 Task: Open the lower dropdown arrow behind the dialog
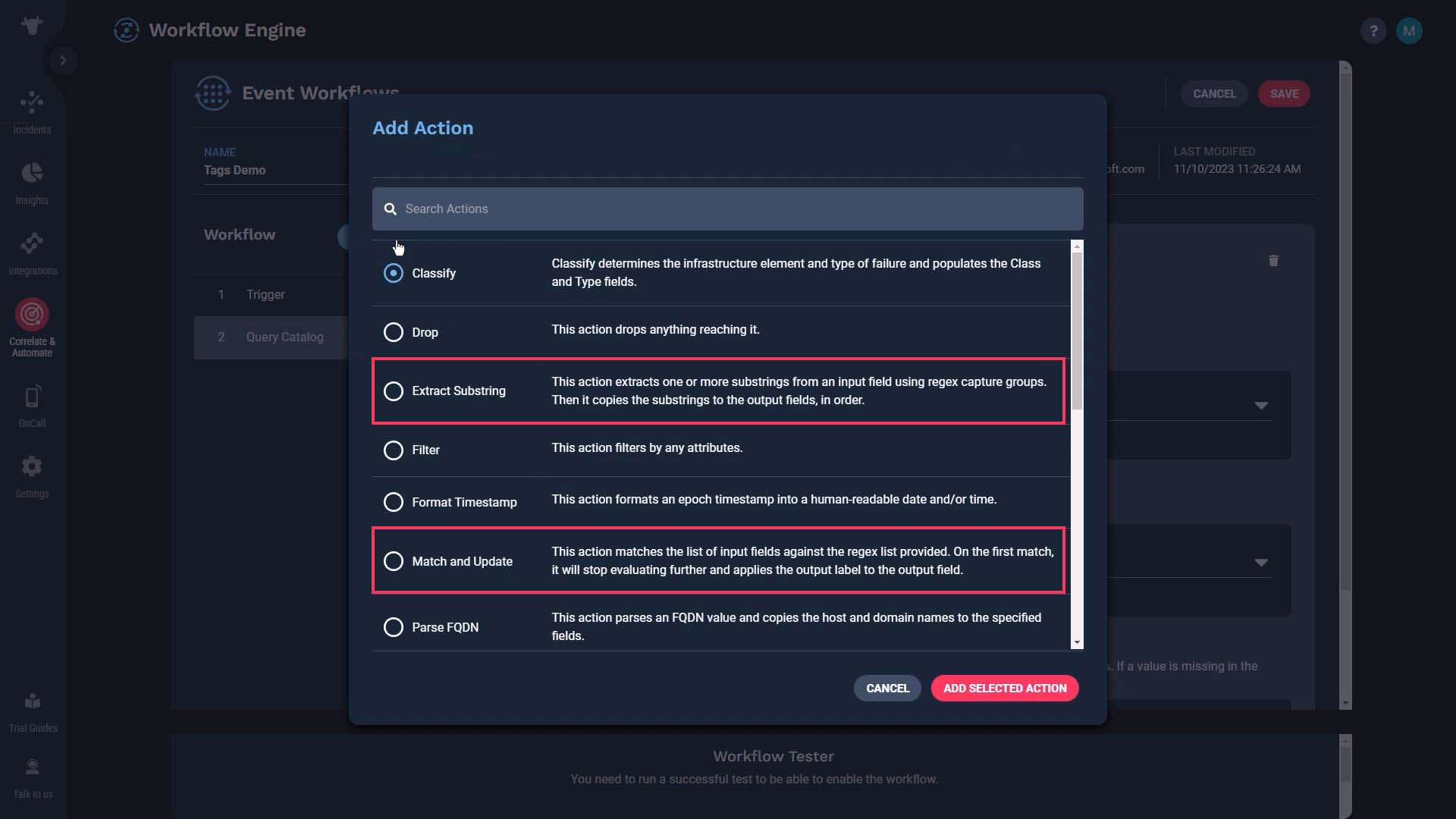point(1260,563)
